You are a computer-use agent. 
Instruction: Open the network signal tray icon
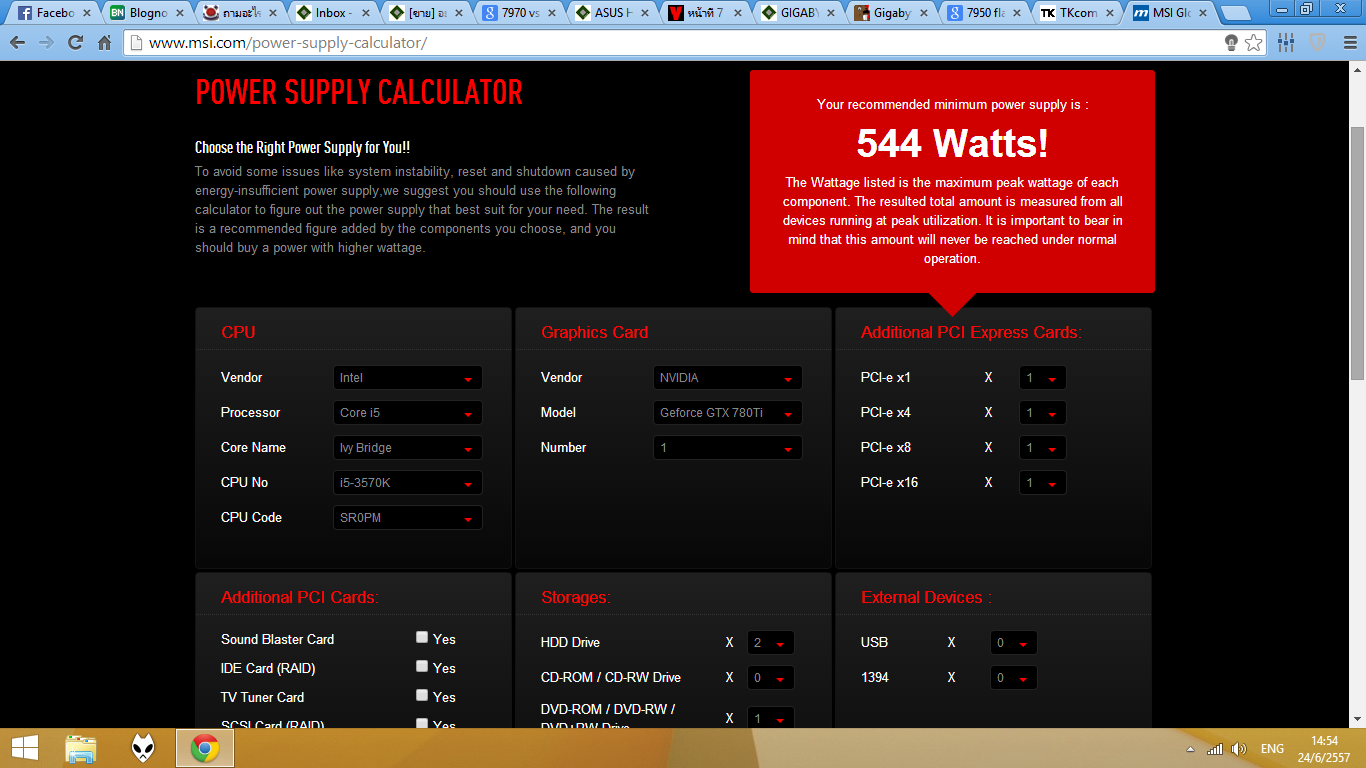tap(1214, 749)
